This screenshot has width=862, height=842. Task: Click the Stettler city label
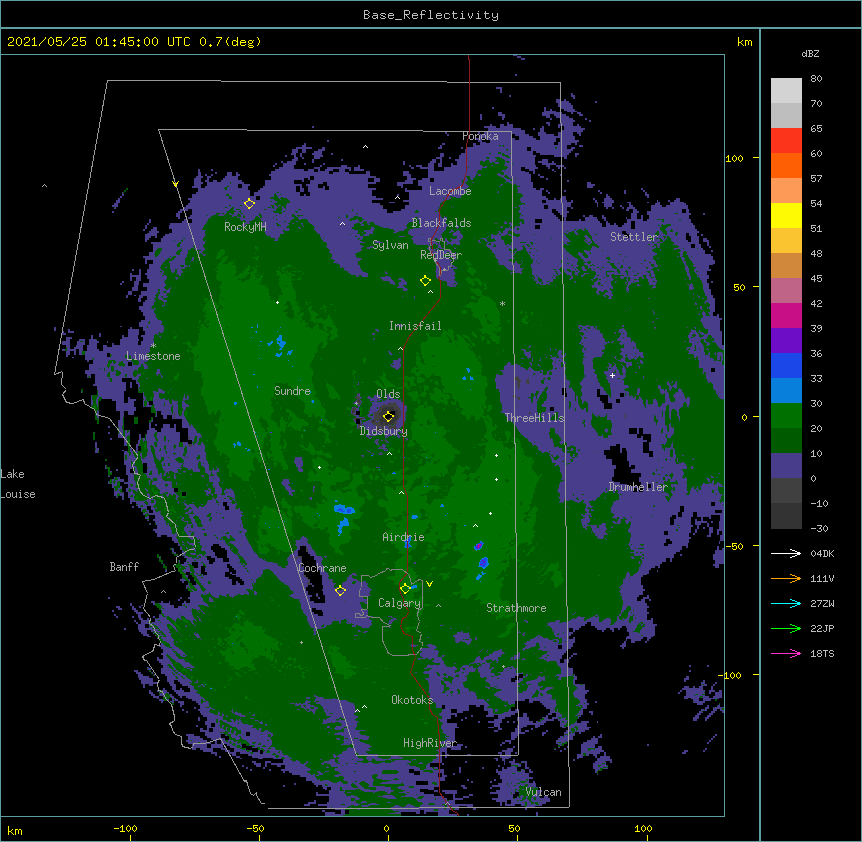click(634, 237)
